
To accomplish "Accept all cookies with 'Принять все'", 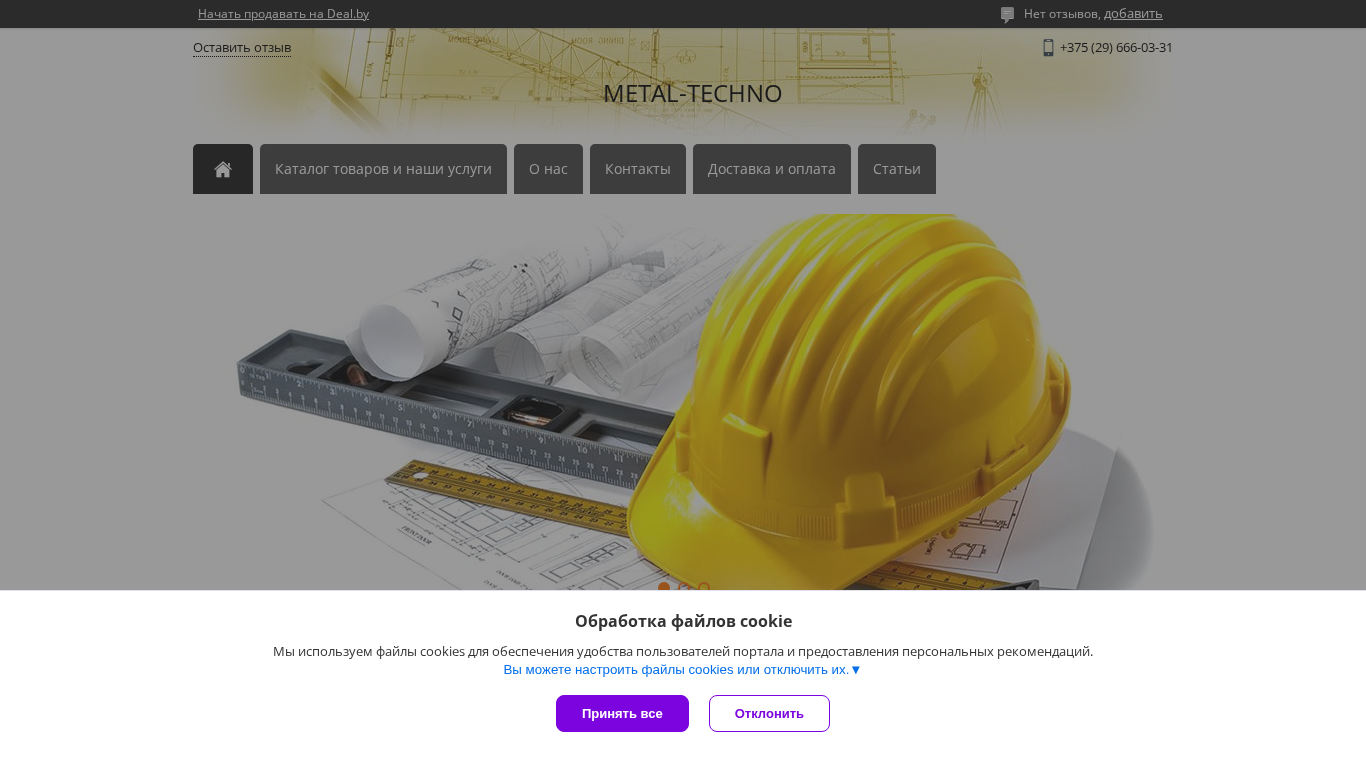I will tap(622, 713).
